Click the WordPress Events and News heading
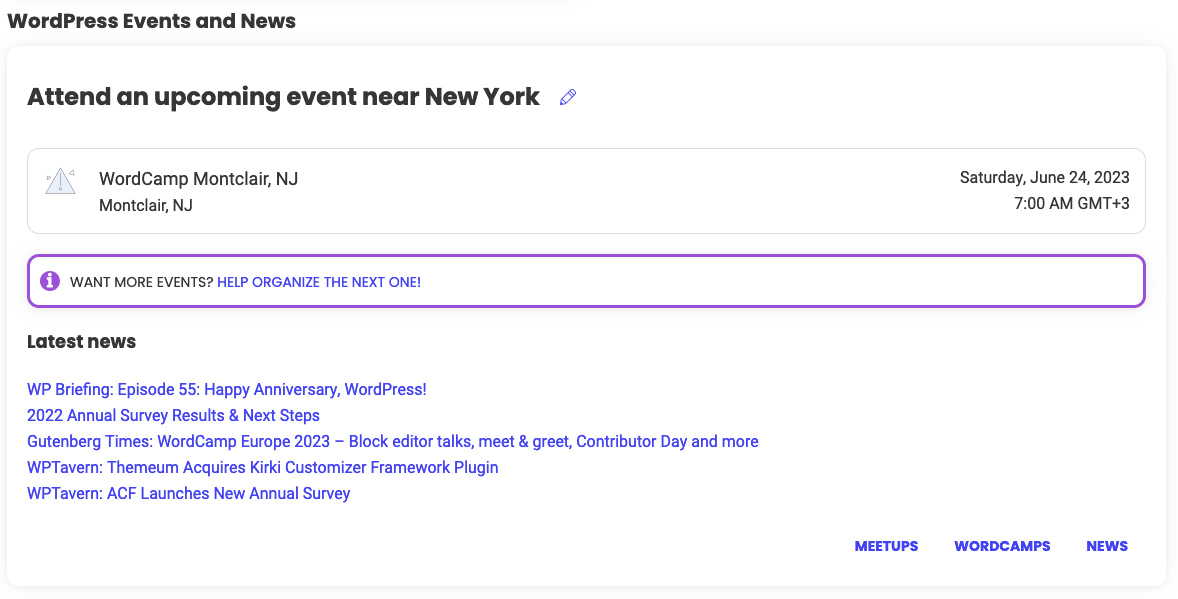Image resolution: width=1178 pixels, height=599 pixels. pyautogui.click(x=152, y=21)
